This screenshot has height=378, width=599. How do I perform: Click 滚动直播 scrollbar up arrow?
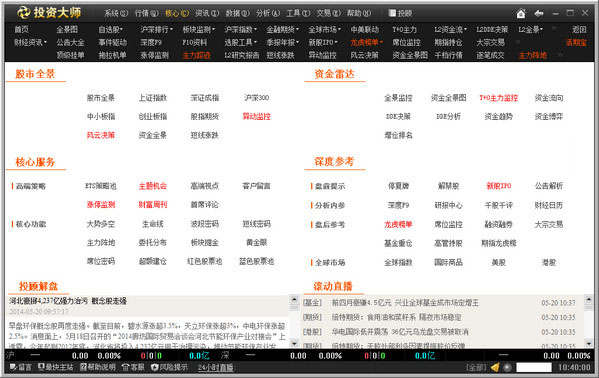[589, 299]
